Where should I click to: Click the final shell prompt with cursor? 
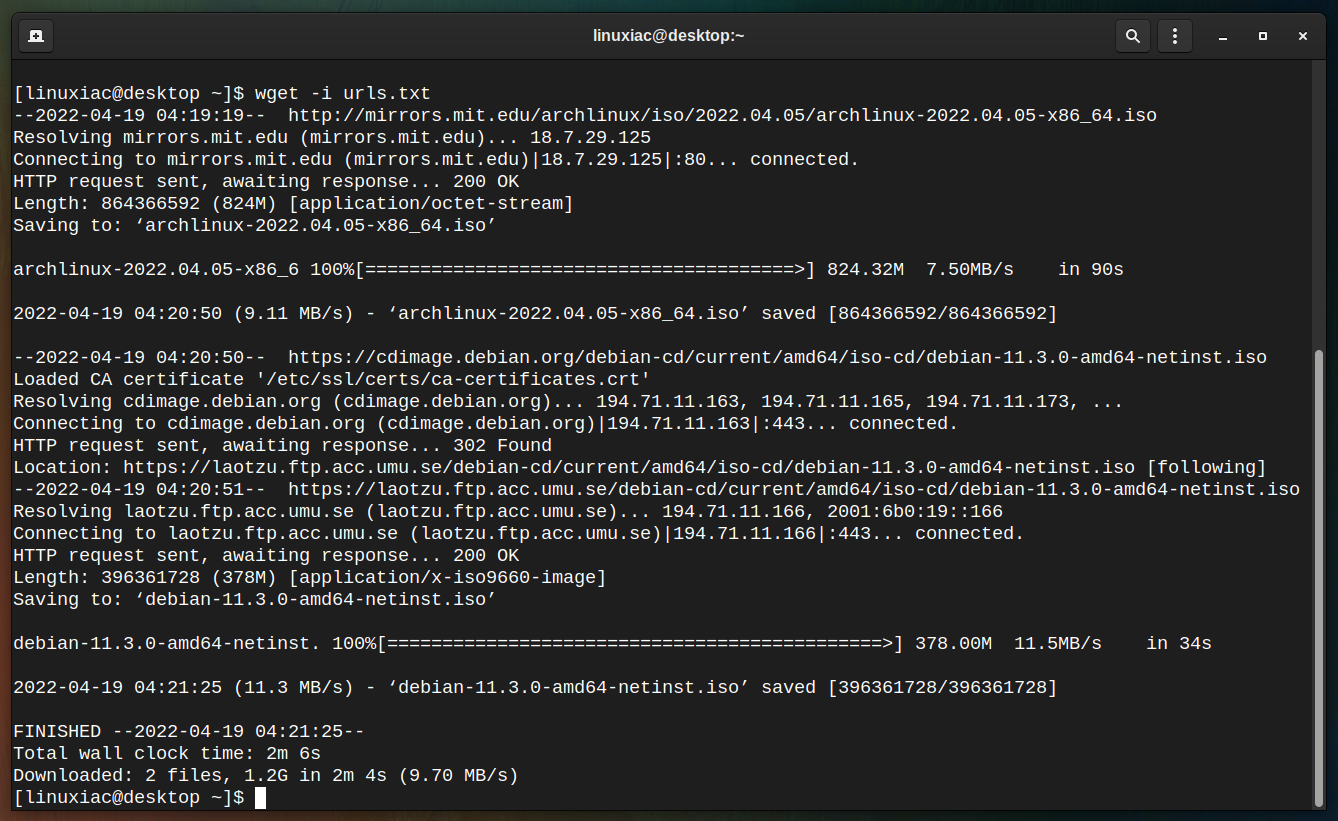click(140, 797)
